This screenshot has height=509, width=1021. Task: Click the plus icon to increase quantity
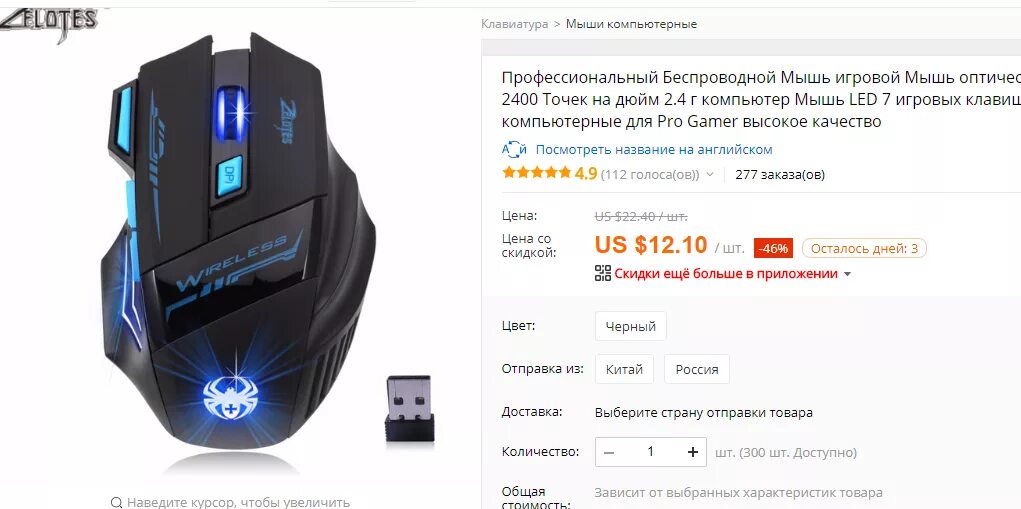(693, 452)
